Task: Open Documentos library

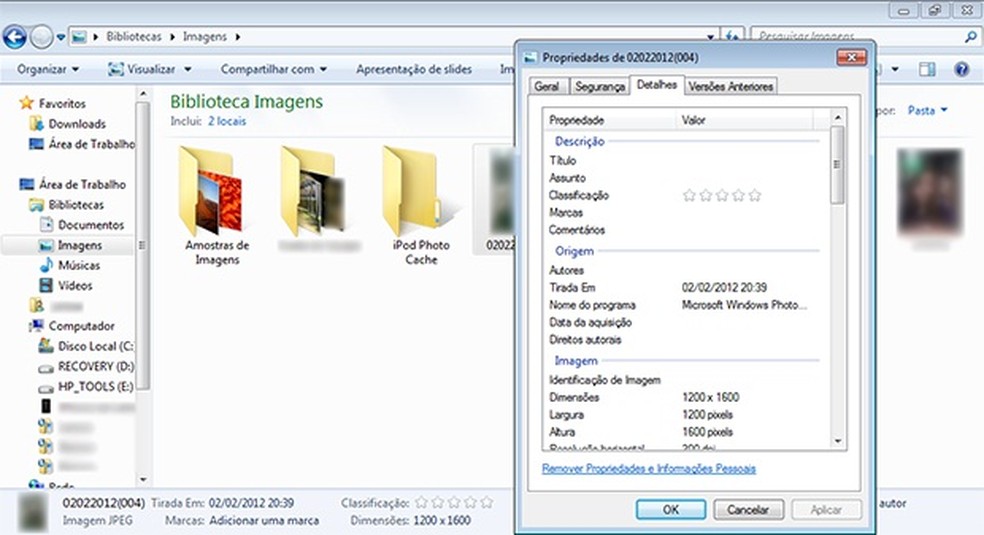Action: click(x=82, y=225)
